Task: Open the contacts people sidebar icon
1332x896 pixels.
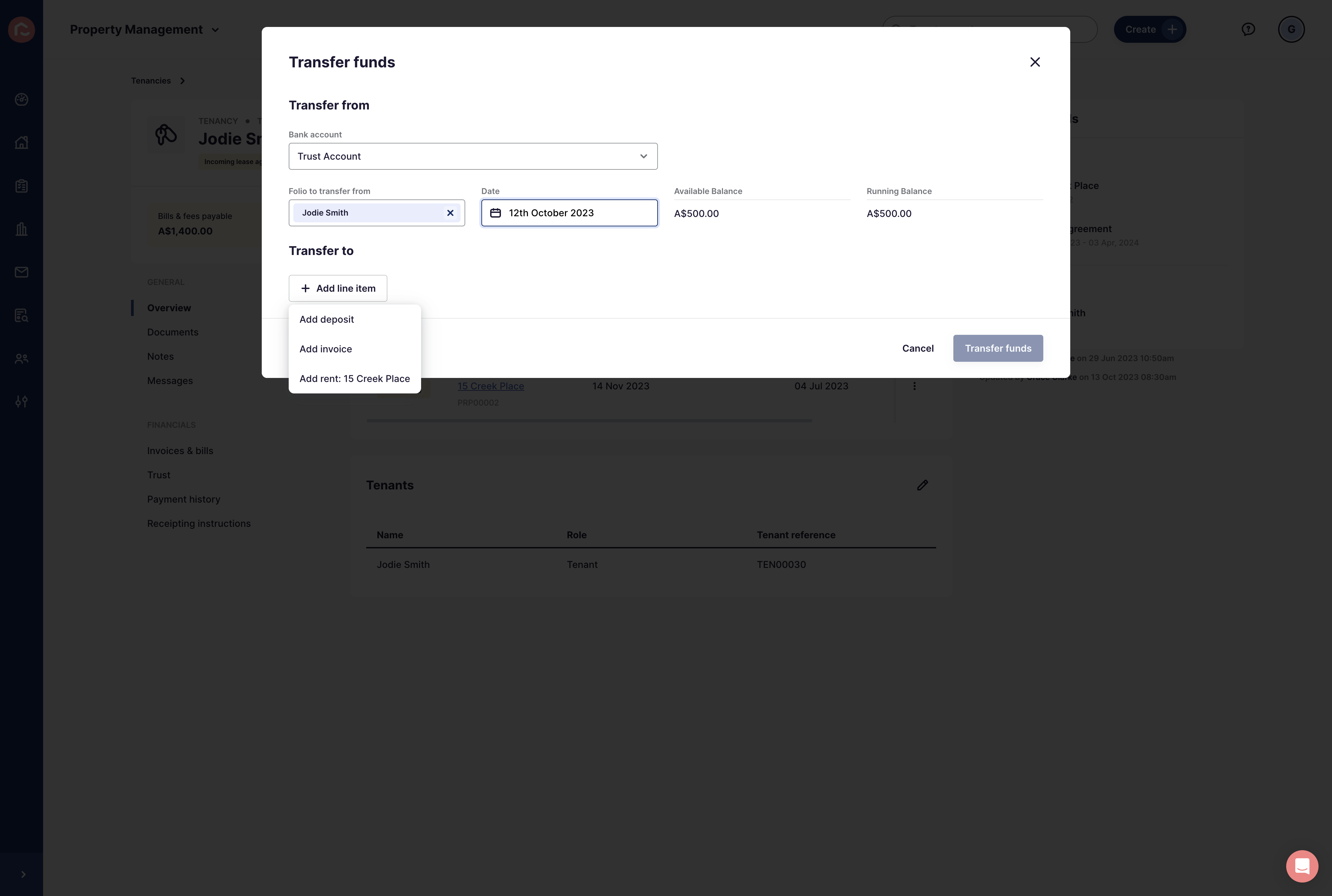Action: point(22,358)
